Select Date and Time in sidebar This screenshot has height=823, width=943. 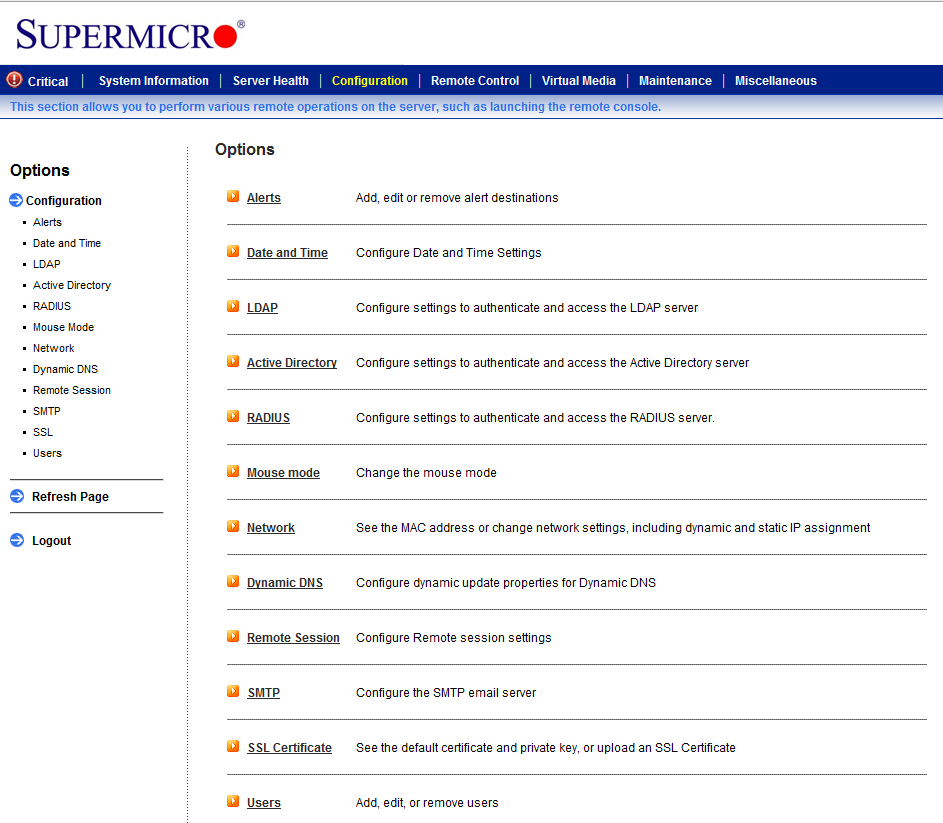67,244
